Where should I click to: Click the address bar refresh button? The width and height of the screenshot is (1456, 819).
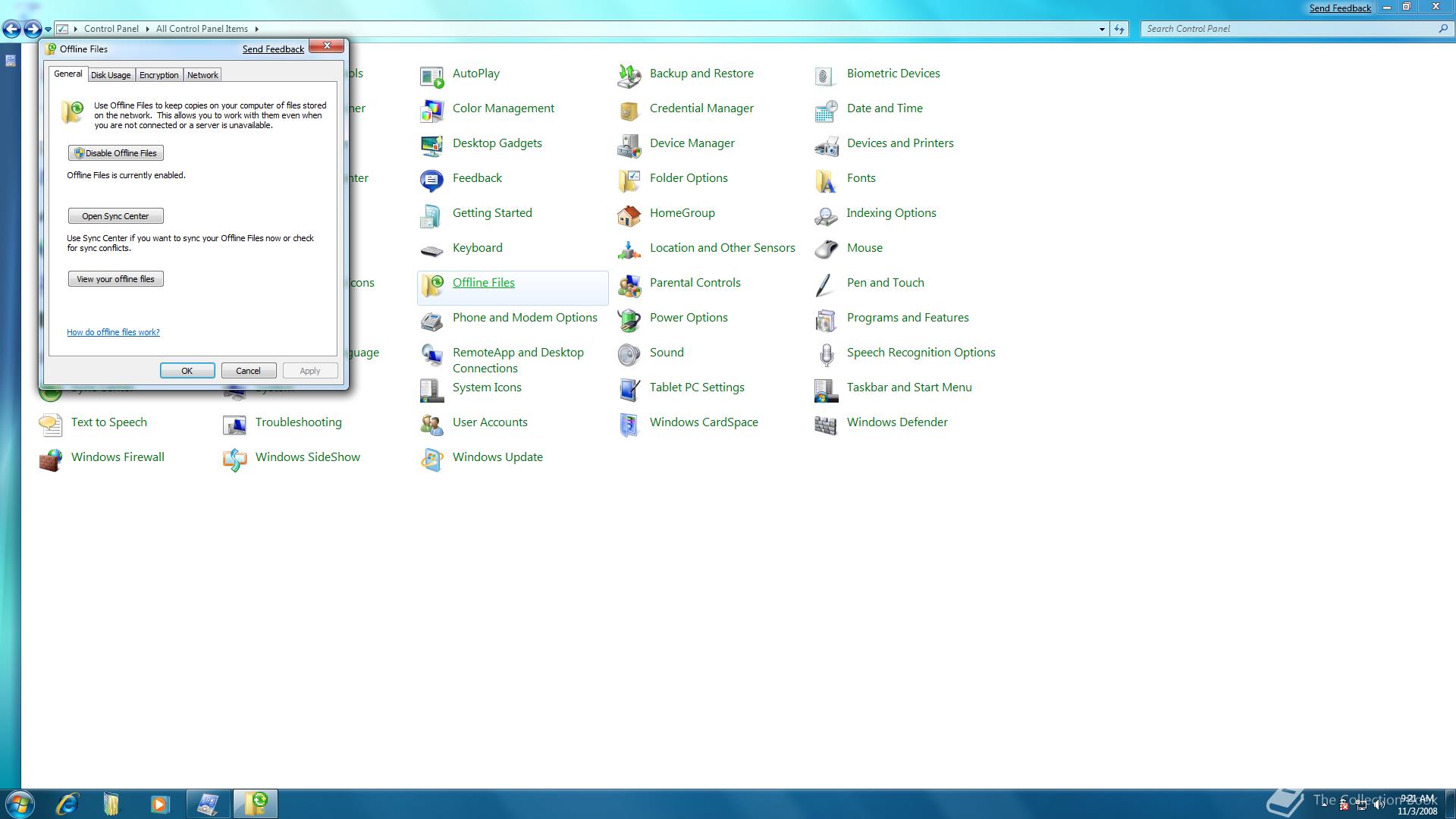[1119, 29]
